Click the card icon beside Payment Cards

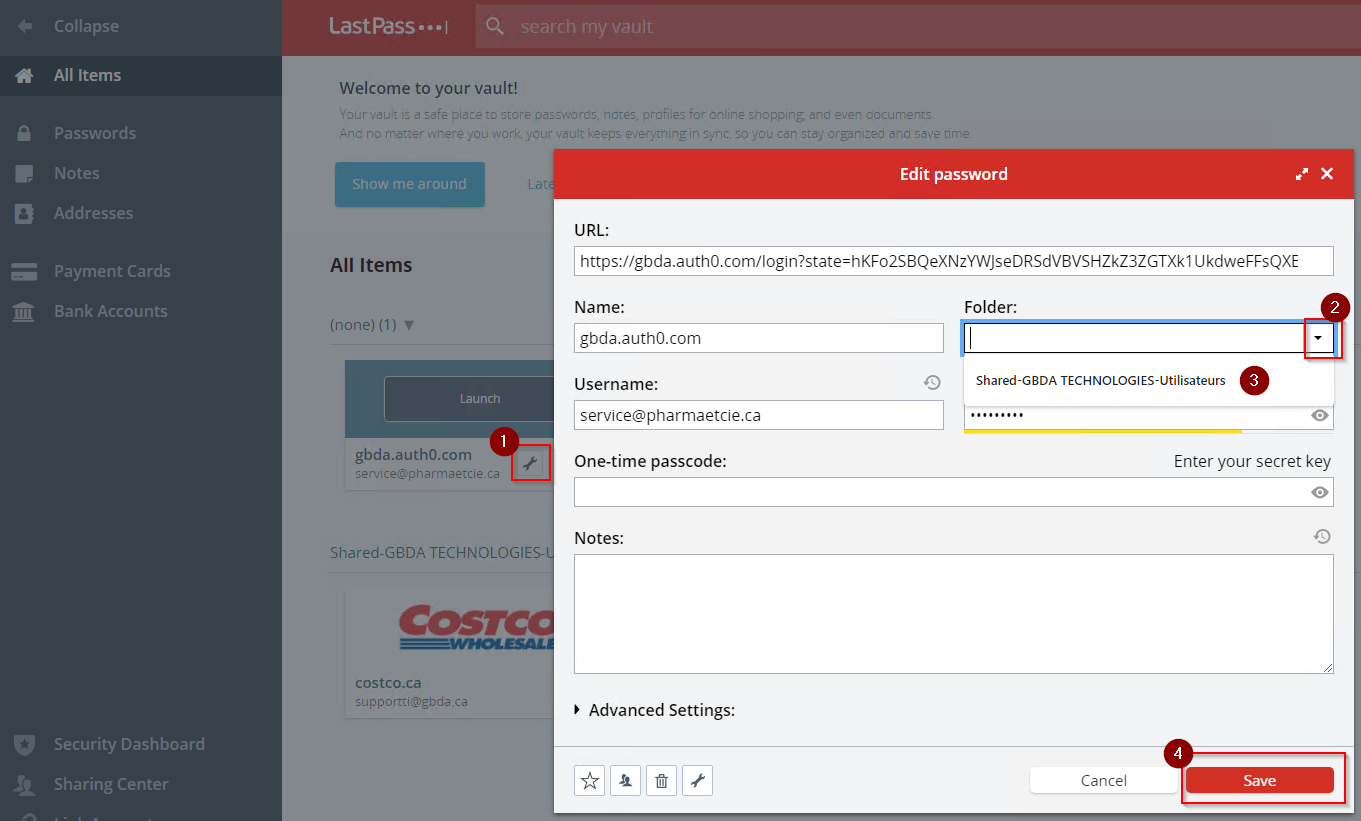pyautogui.click(x=24, y=271)
